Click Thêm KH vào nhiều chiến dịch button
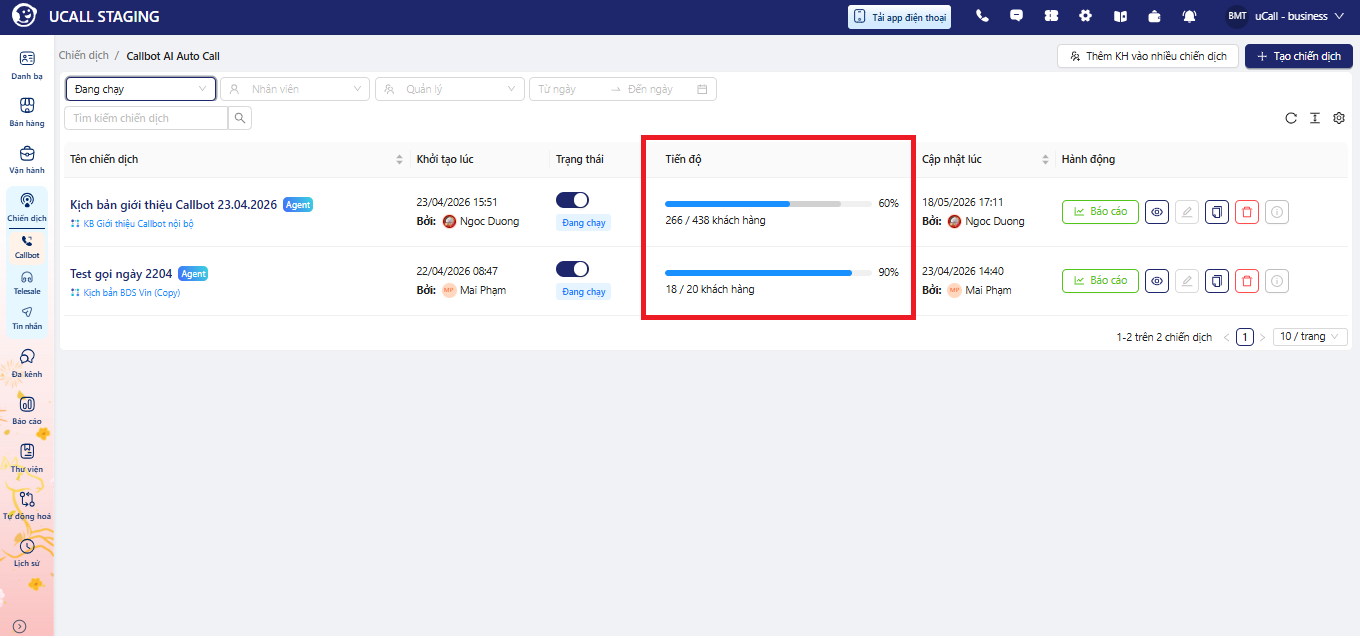1360x638 pixels. (x=1148, y=56)
